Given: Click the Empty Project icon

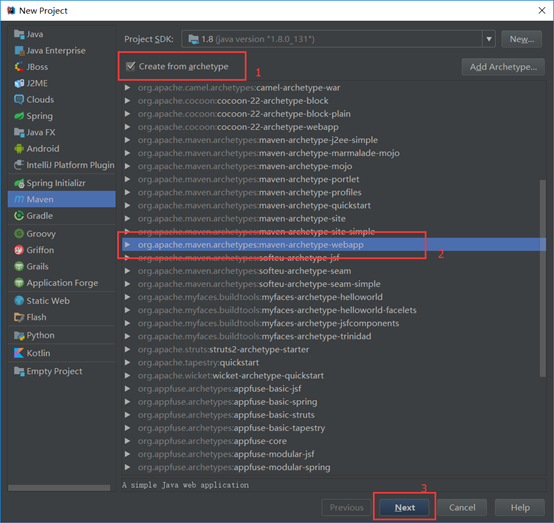Looking at the screenshot, I should 19,371.
